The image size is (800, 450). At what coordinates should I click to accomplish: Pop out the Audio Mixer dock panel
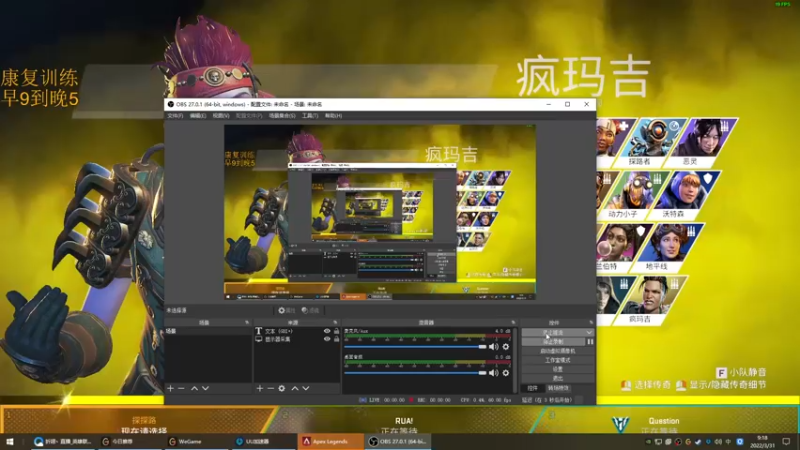click(513, 322)
